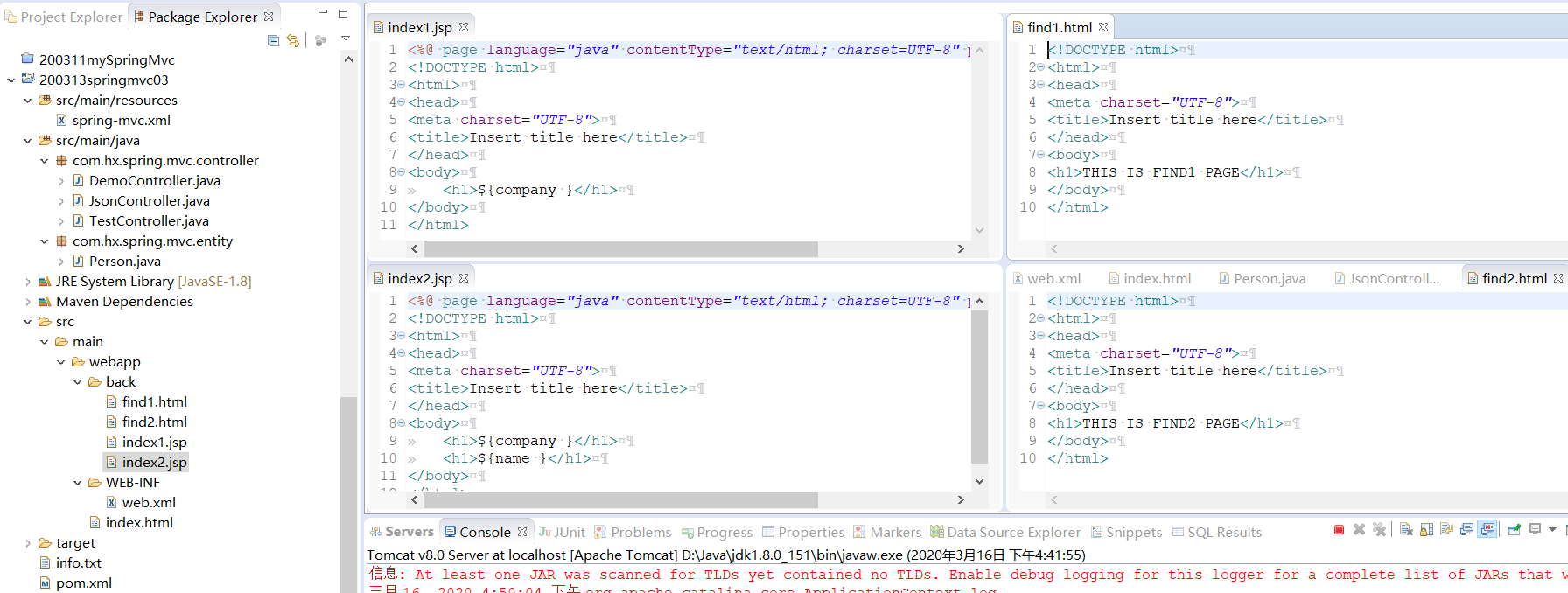Screen dimensions: 1568x593
Task: Click the web.xml tree file icon
Action: pos(111,502)
